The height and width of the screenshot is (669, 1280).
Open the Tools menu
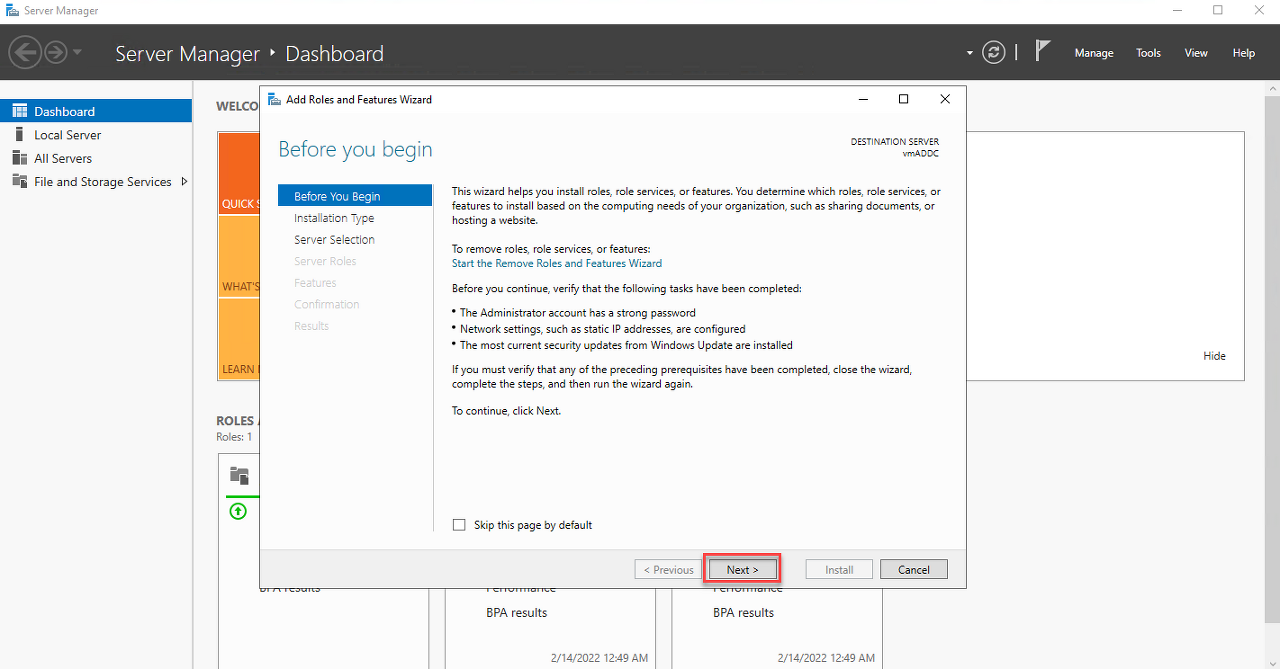1148,53
